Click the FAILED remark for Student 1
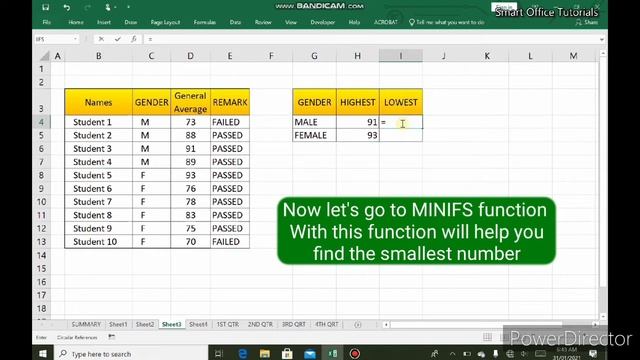The image size is (640, 360). 230,122
